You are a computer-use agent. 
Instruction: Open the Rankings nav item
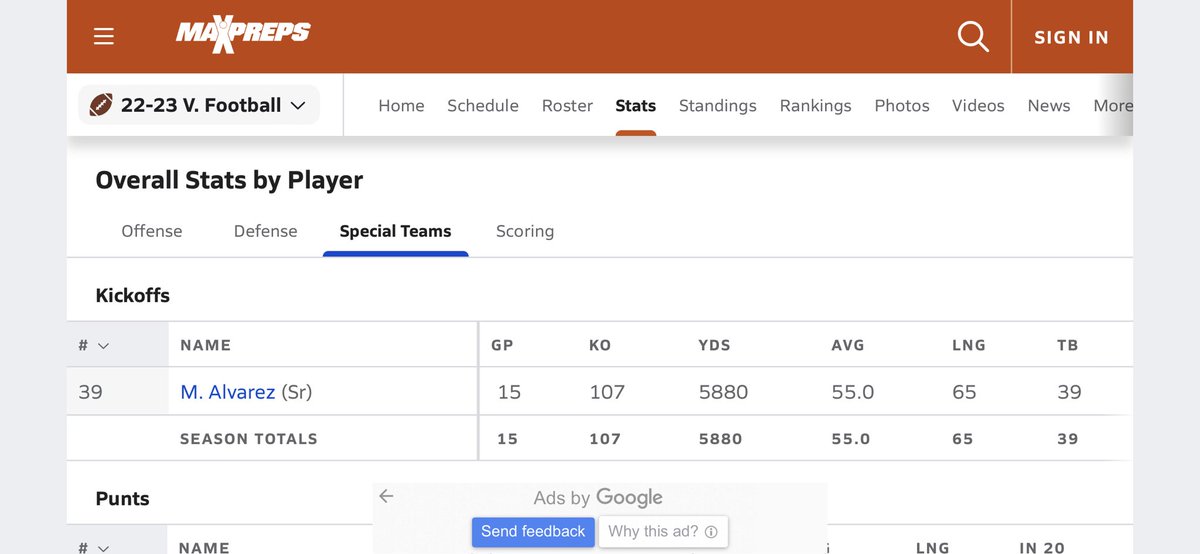[816, 105]
